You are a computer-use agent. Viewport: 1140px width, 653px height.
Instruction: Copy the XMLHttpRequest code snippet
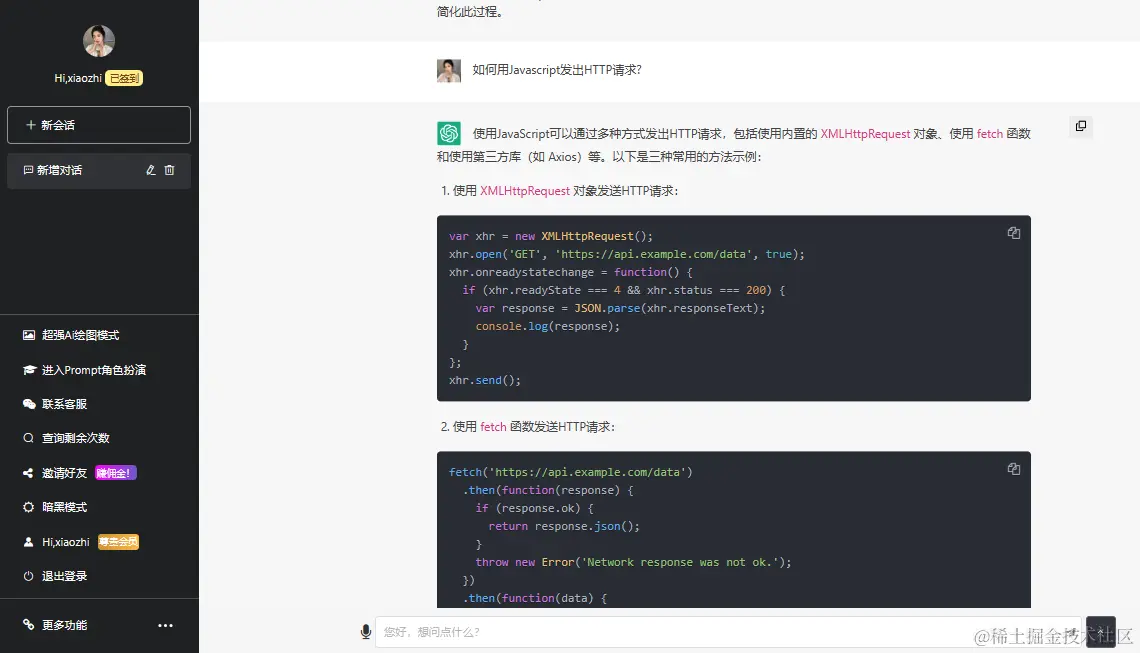(1013, 232)
